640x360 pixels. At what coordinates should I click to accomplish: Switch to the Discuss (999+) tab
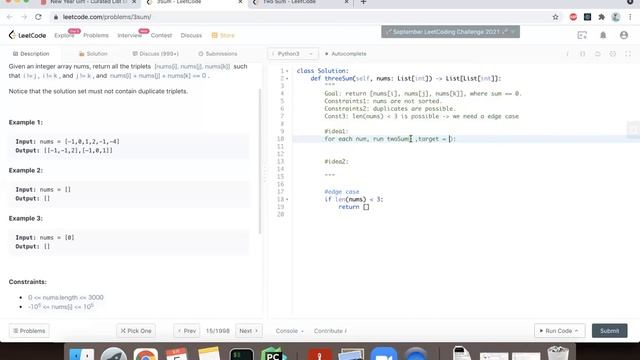click(x=156, y=54)
